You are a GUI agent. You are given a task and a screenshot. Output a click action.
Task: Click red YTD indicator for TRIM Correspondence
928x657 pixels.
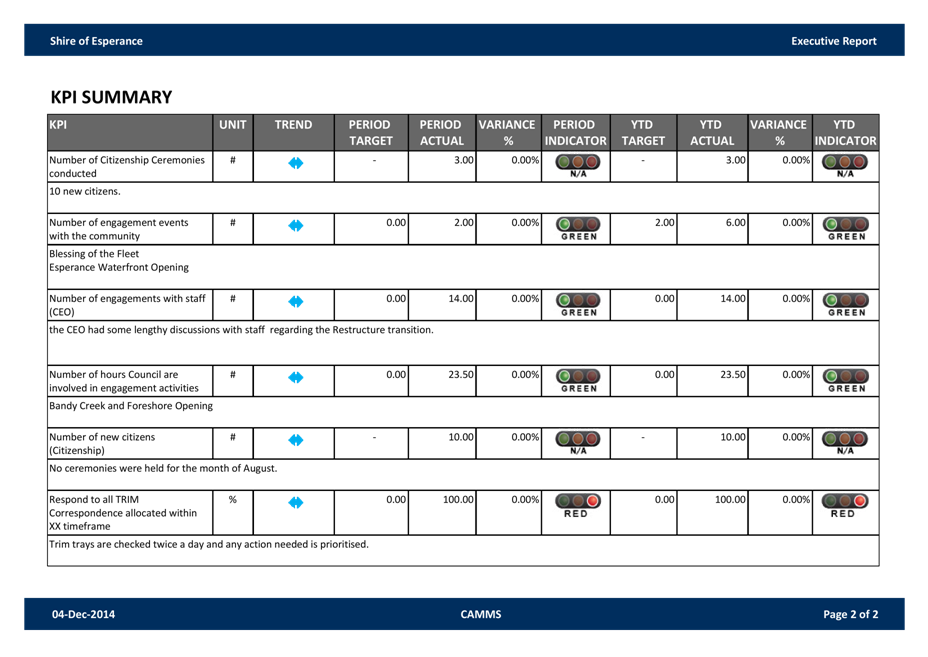point(844,505)
